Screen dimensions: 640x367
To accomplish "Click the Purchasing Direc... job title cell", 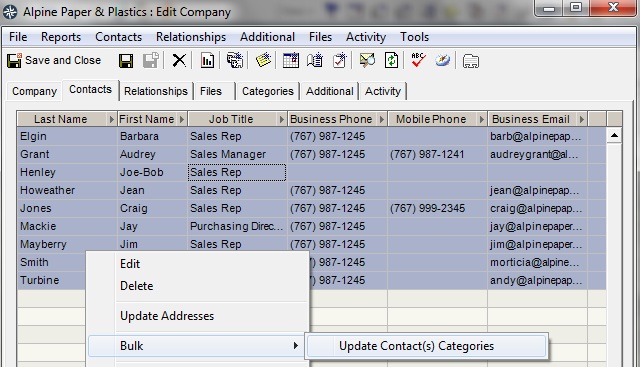I will [x=237, y=226].
